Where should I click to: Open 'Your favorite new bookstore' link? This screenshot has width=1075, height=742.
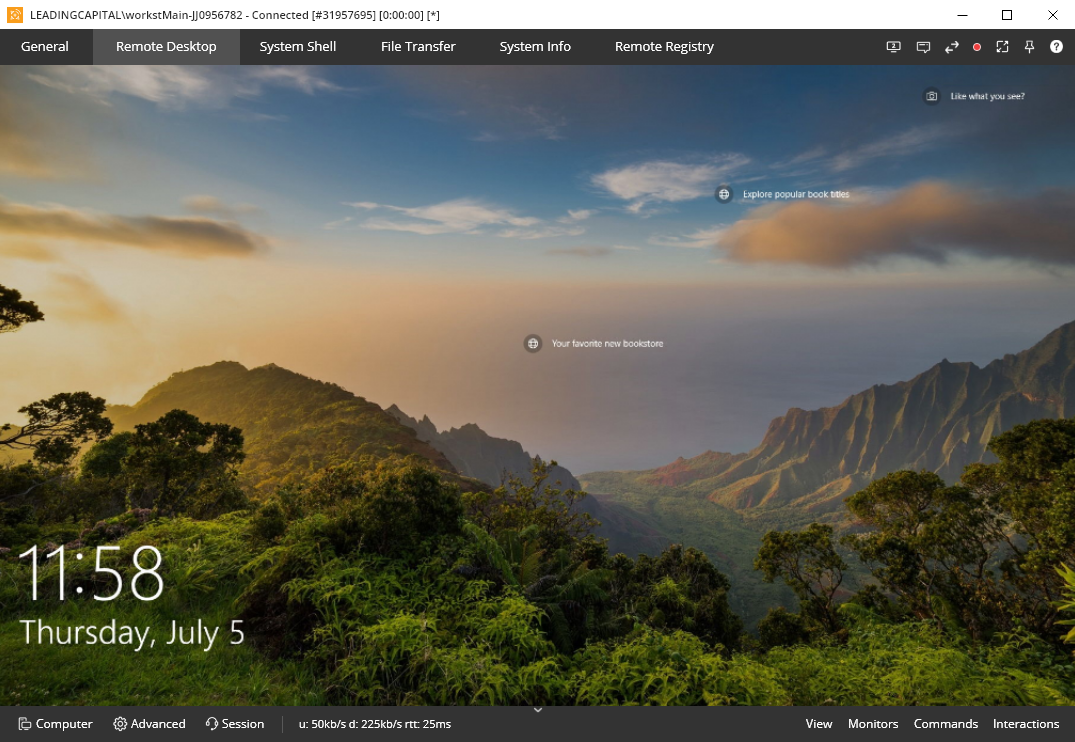[x=607, y=344]
